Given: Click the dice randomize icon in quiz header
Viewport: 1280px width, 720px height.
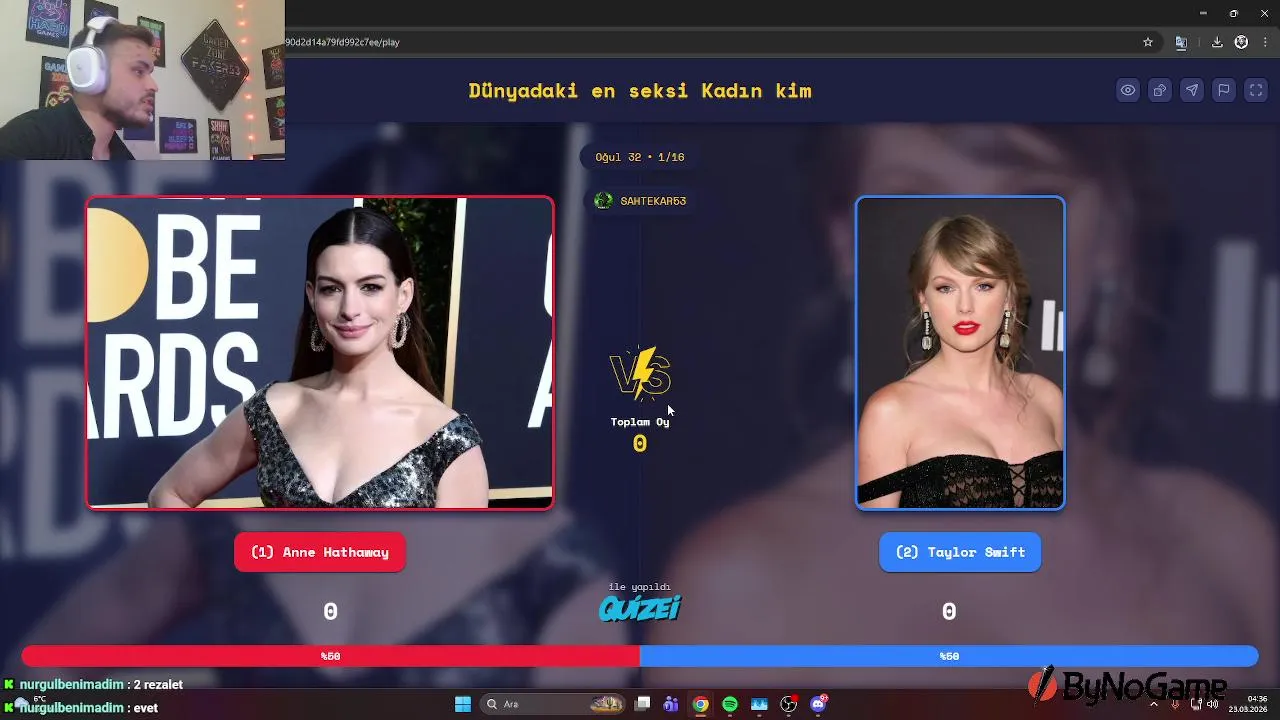Looking at the screenshot, I should click(1160, 90).
